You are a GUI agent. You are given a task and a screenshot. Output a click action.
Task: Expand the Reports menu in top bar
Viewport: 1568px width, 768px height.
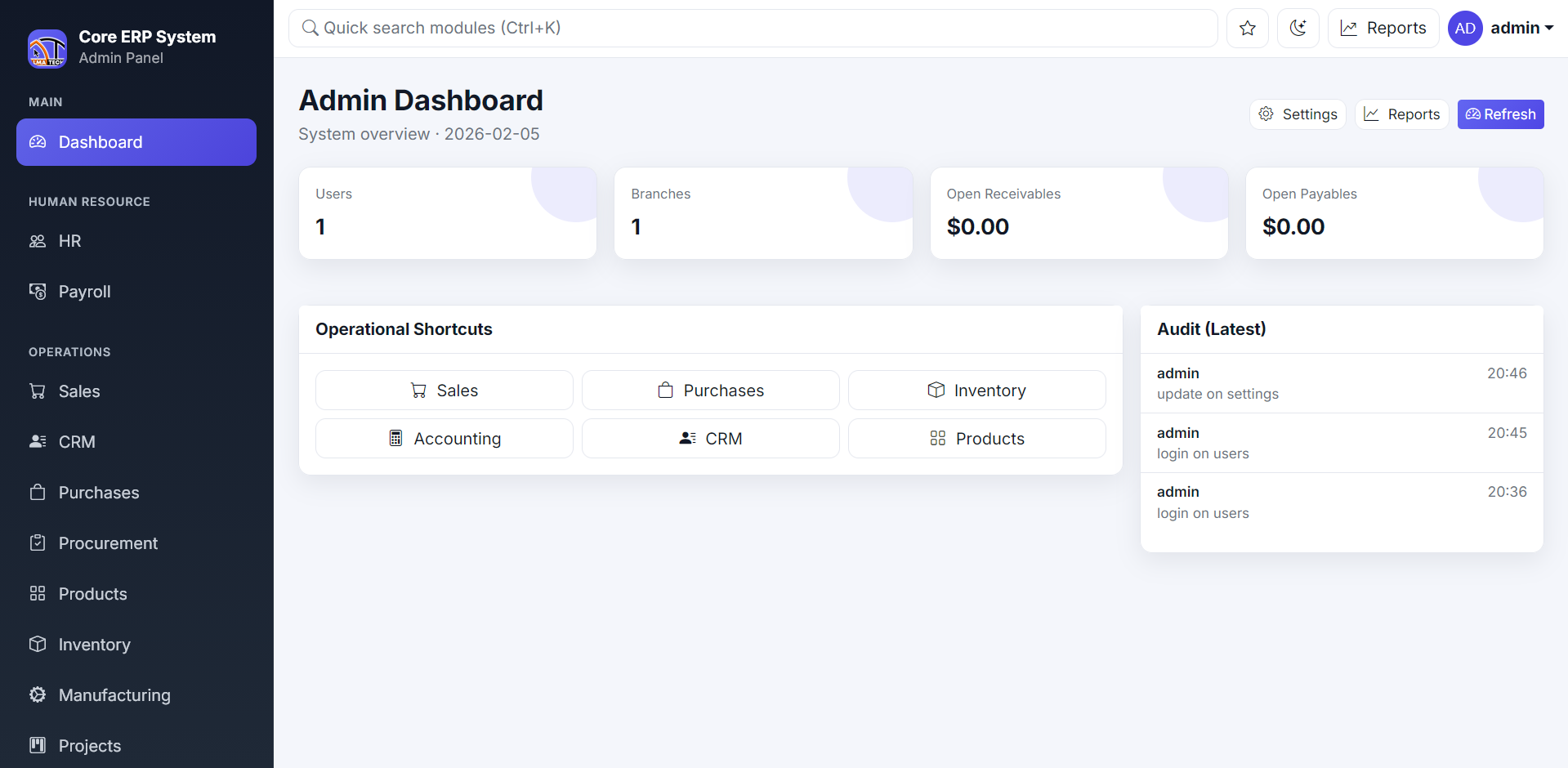1383,27
